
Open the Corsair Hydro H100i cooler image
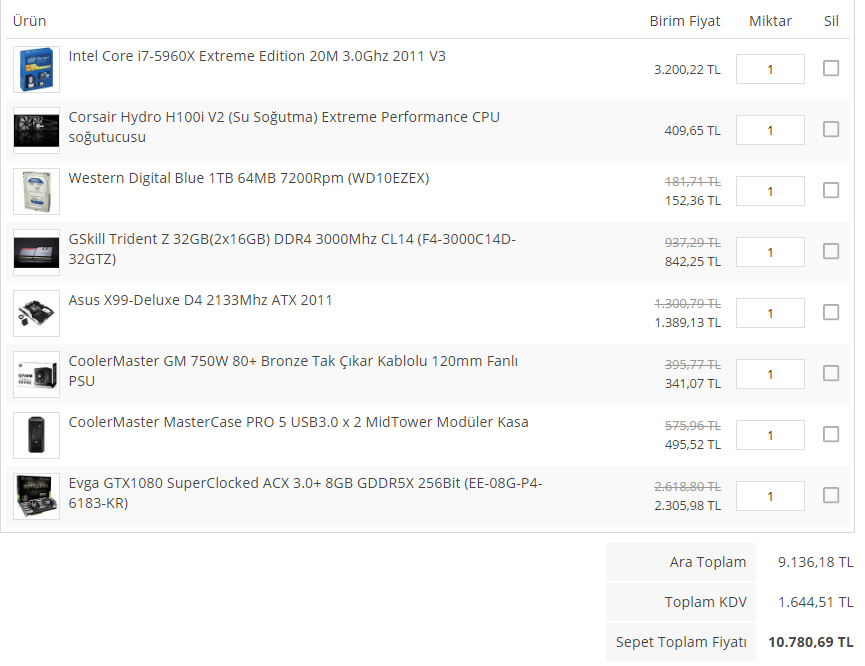click(x=37, y=130)
